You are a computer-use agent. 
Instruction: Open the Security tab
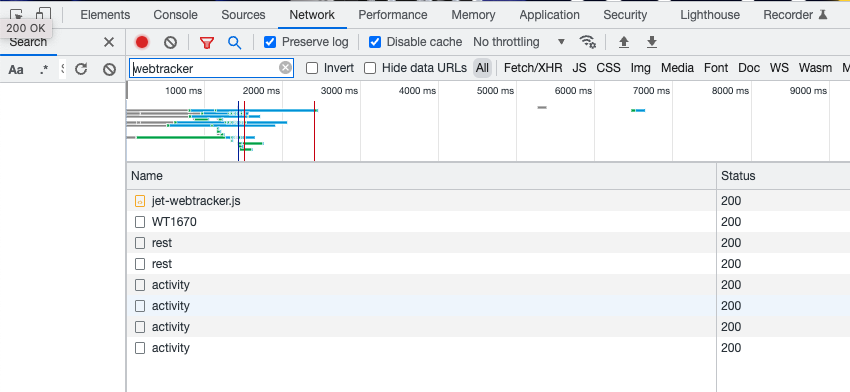[625, 15]
